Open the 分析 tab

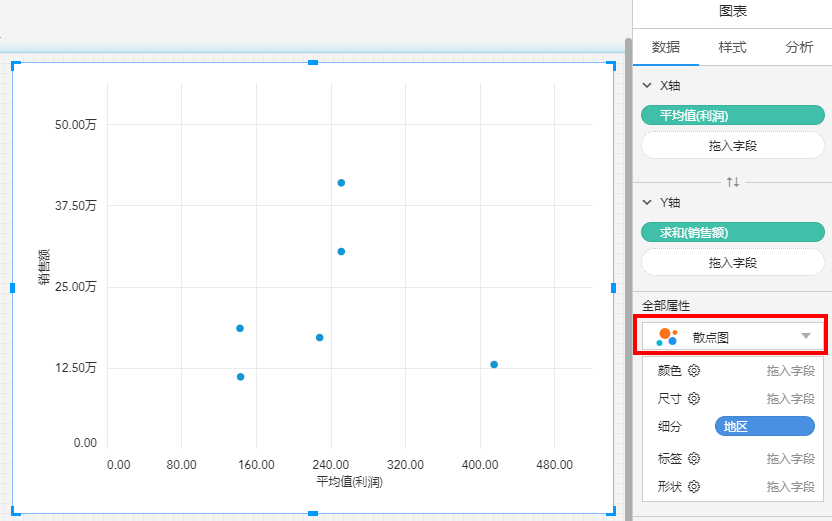(x=799, y=47)
